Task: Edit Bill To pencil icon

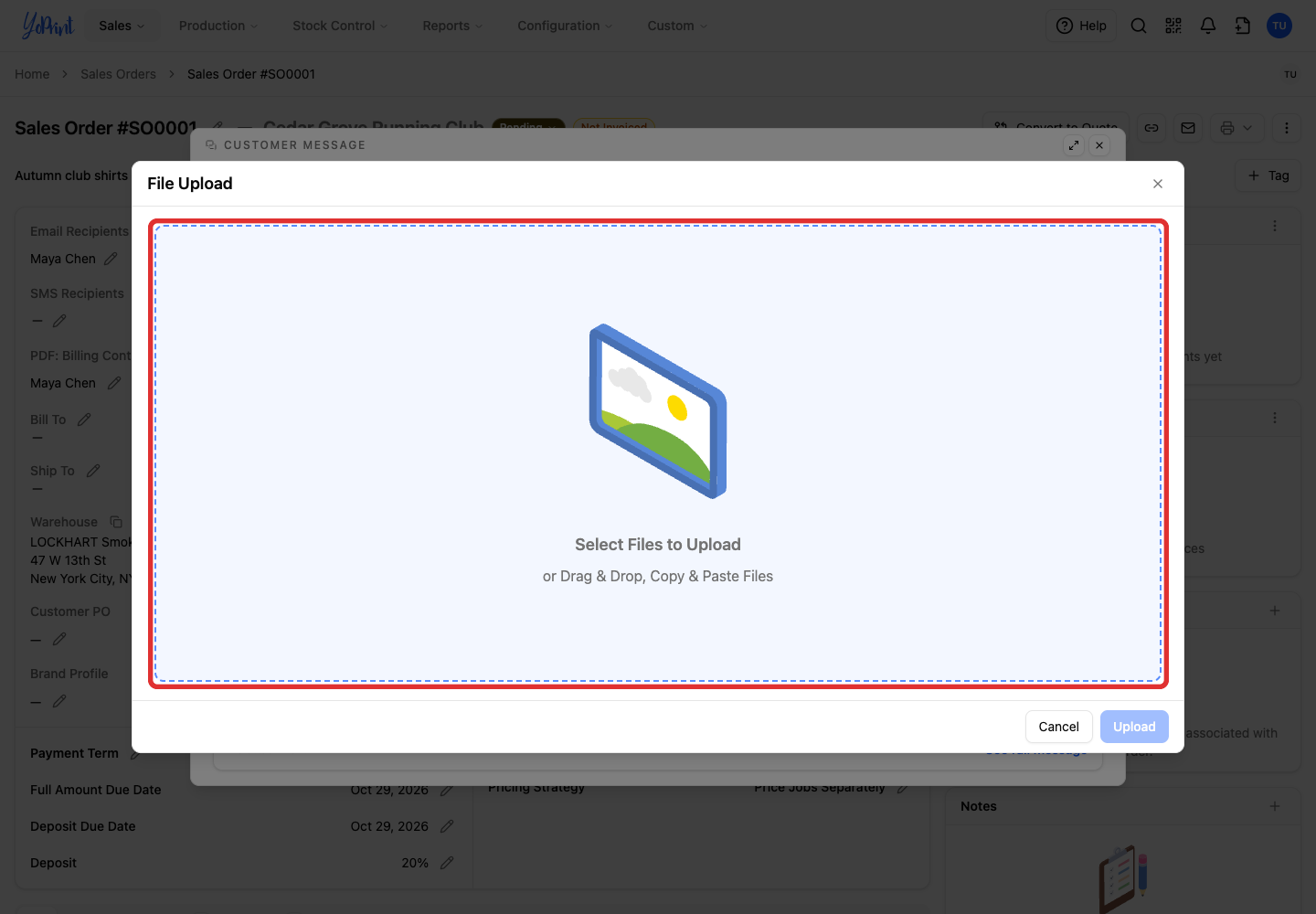Action: (84, 420)
